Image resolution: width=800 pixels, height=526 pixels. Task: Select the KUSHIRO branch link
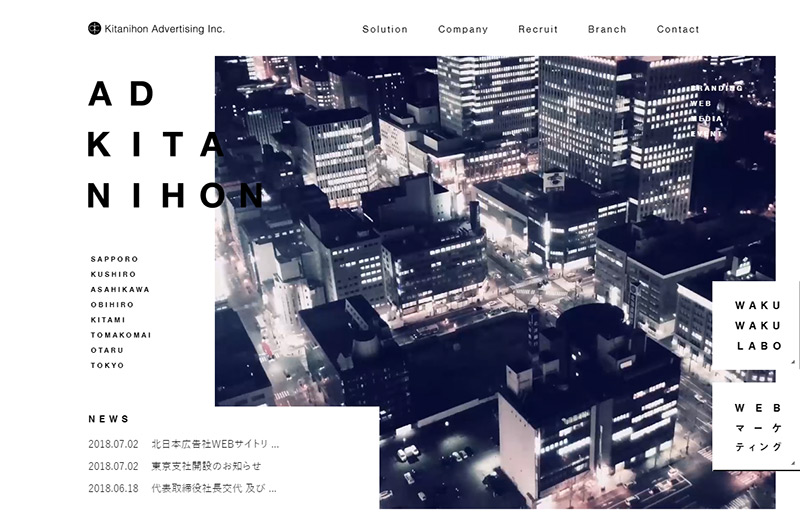pos(113,274)
